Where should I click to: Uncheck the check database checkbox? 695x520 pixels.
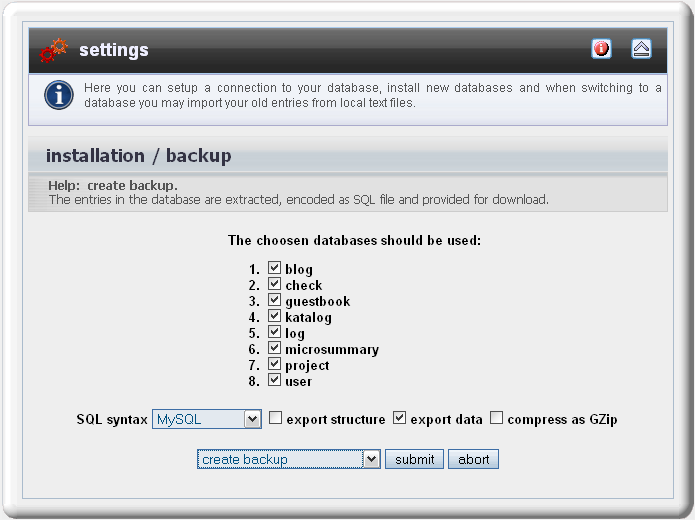click(x=274, y=284)
